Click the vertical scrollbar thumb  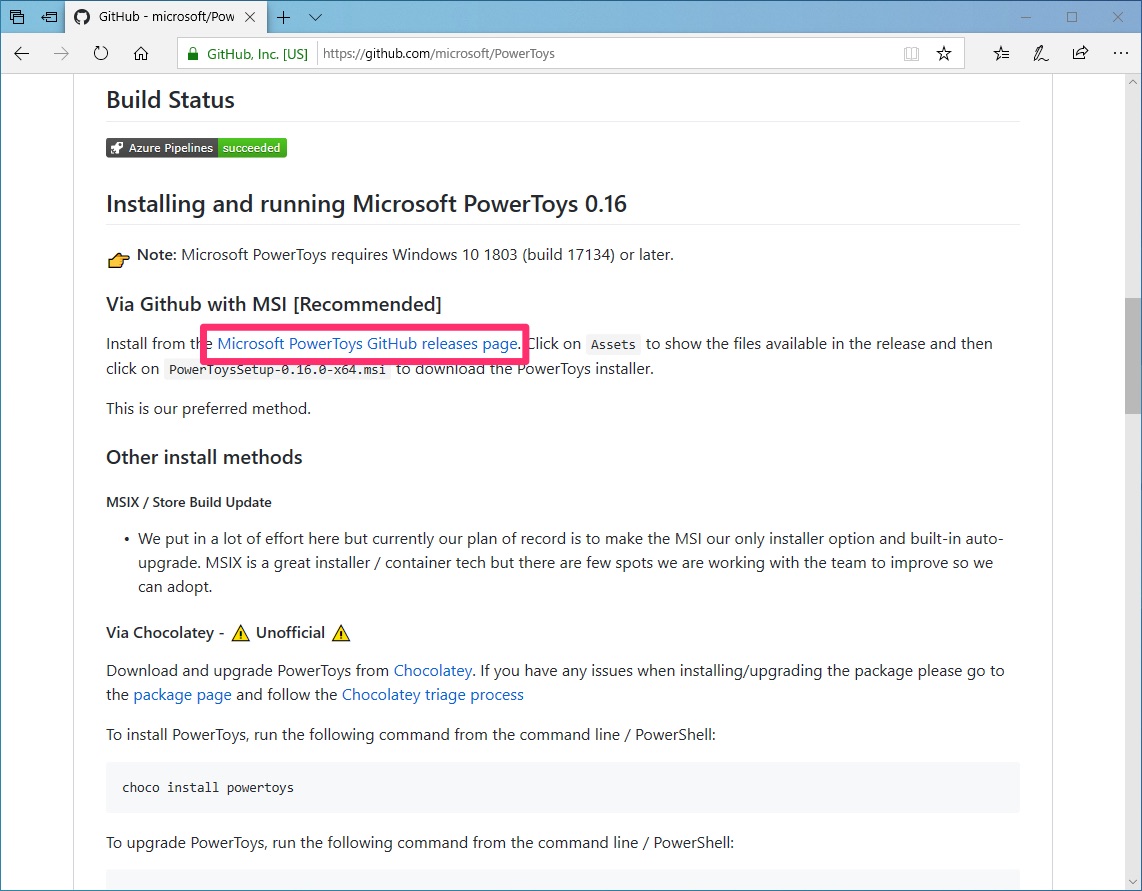click(x=1133, y=356)
